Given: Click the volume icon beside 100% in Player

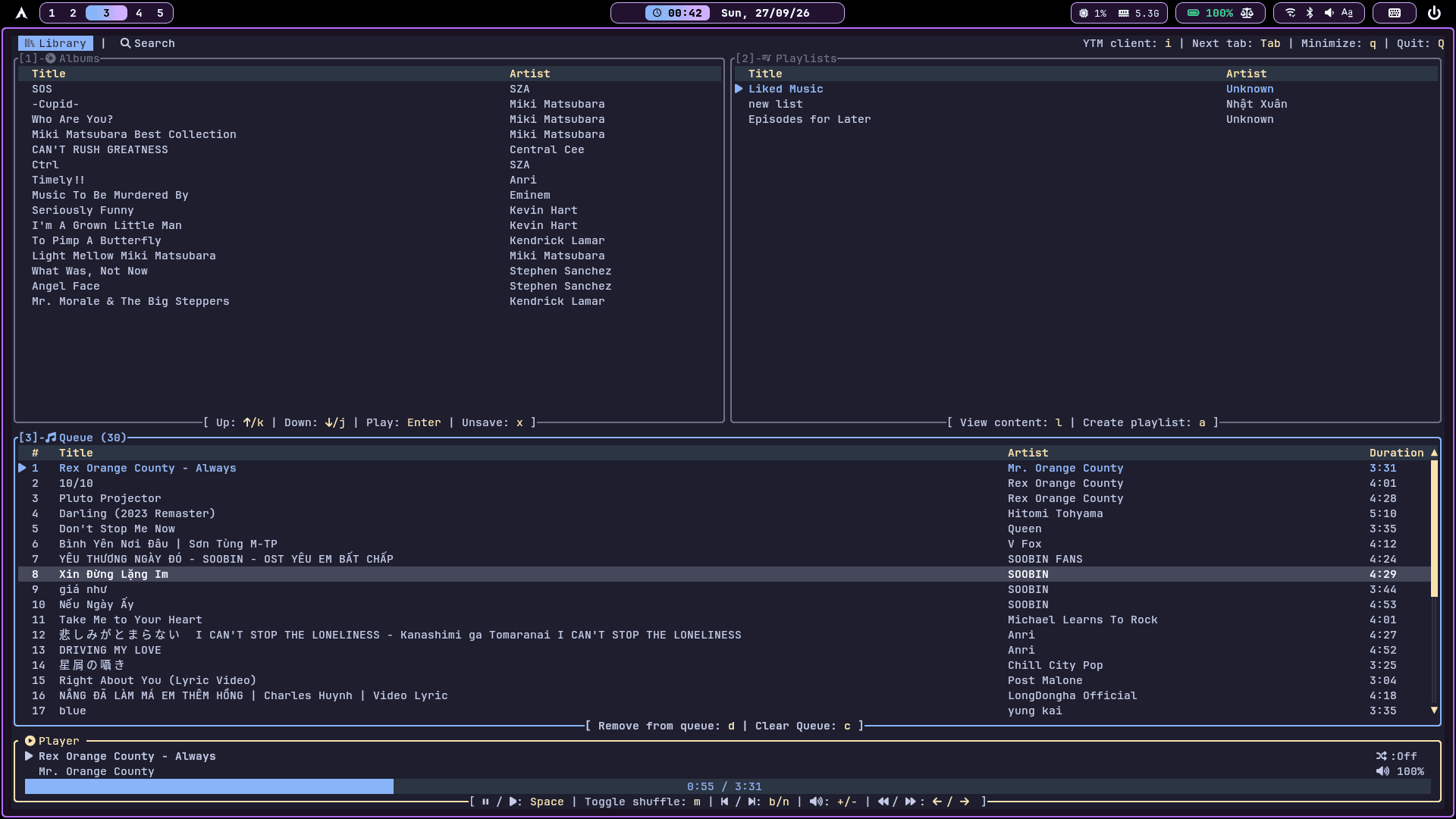Looking at the screenshot, I should coord(1382,771).
